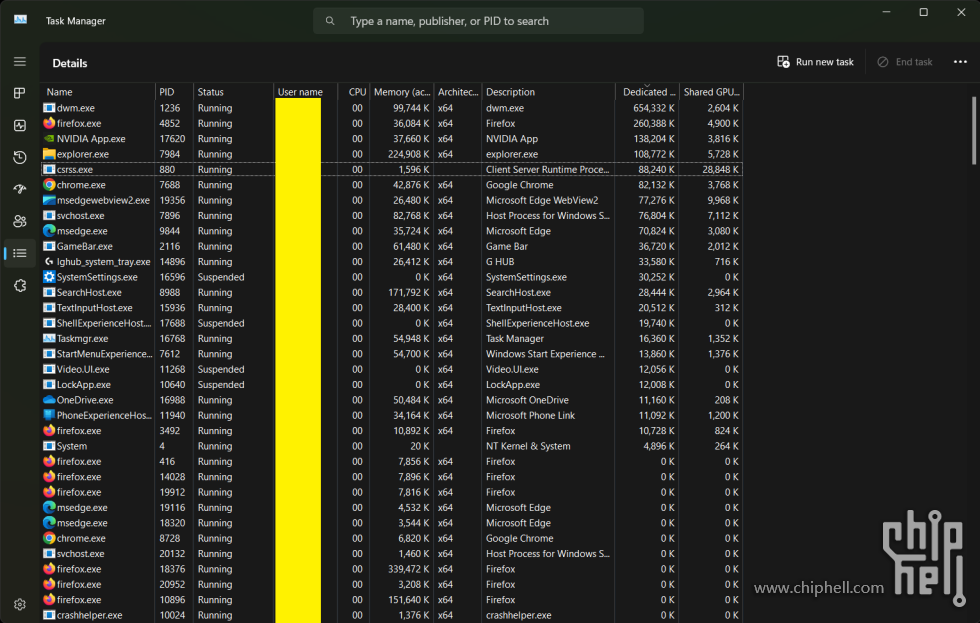980x623 pixels.
Task: Click the search magnifier icon
Action: [330, 21]
